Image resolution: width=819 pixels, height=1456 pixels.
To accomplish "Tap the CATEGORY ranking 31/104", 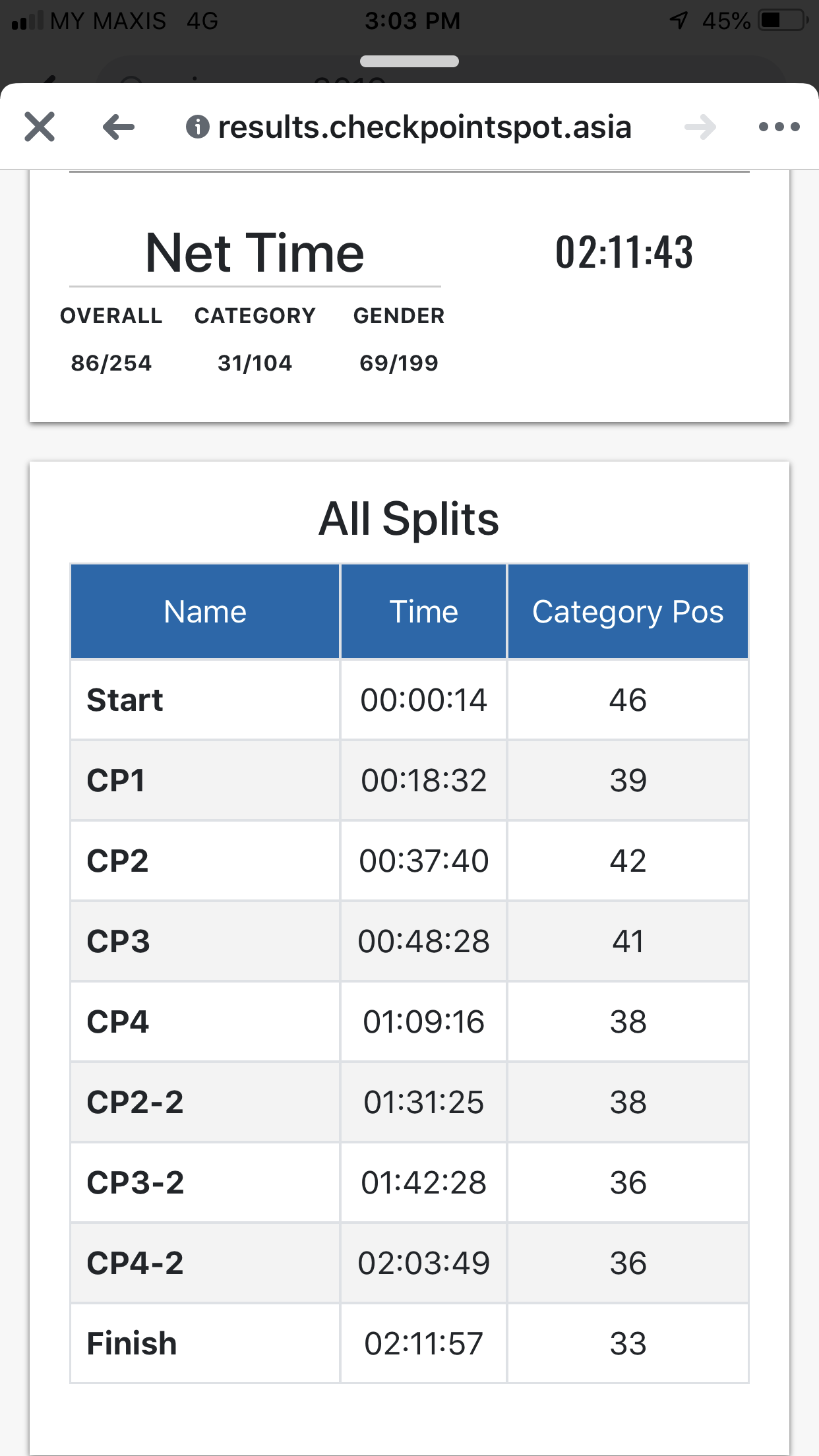I will [255, 363].
